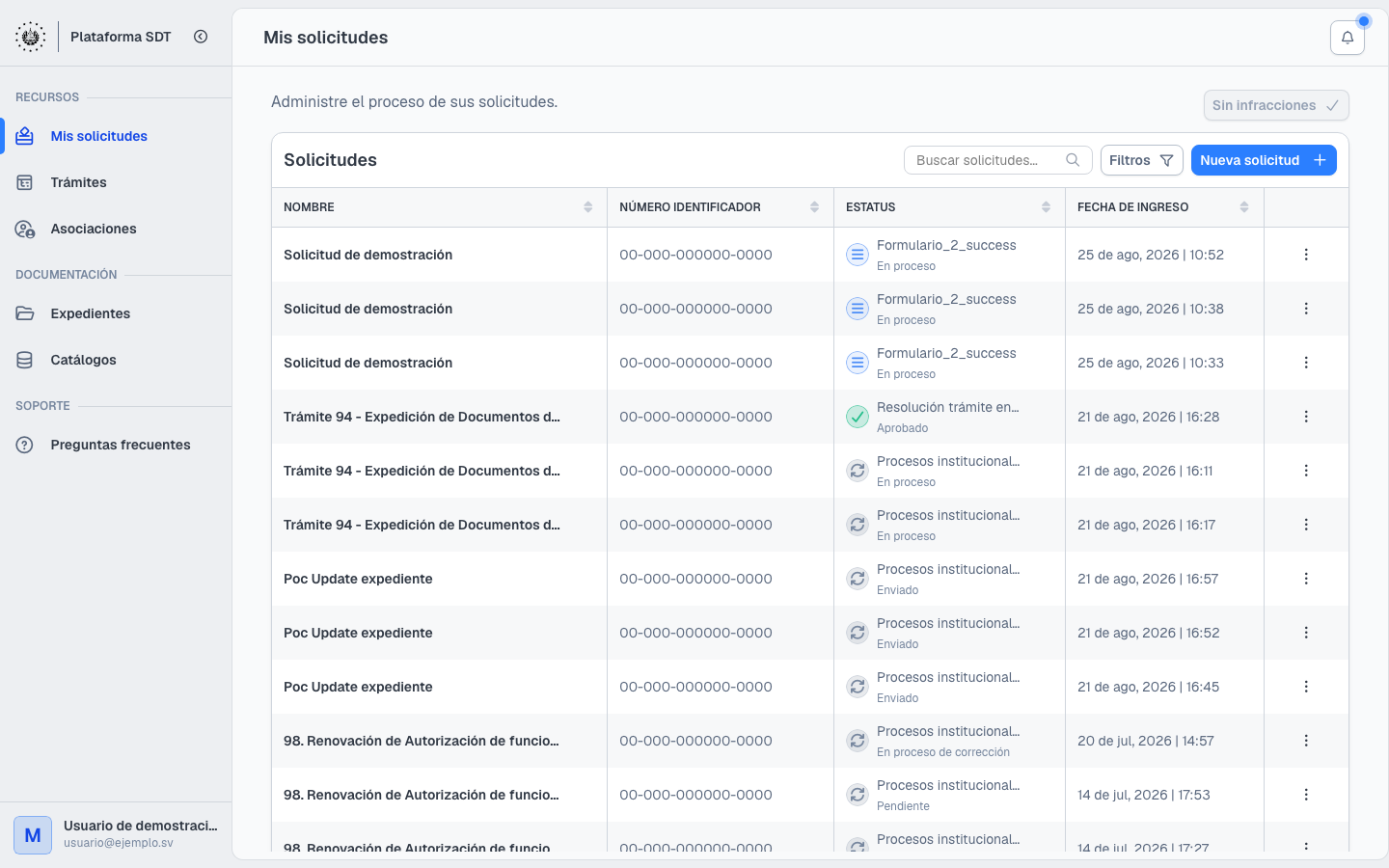Open Preguntas frecuentes page

pos(120,445)
